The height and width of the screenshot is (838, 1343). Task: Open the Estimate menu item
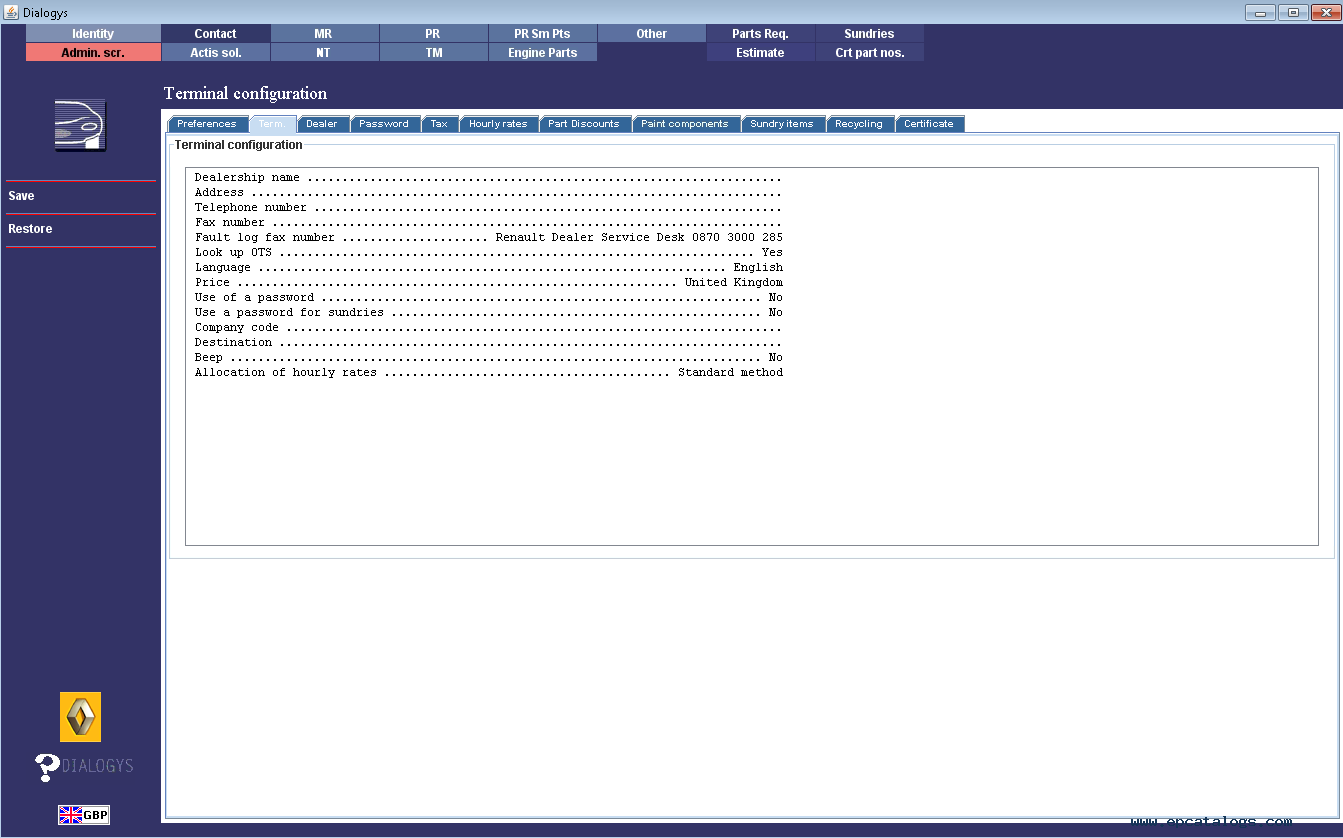coord(760,53)
